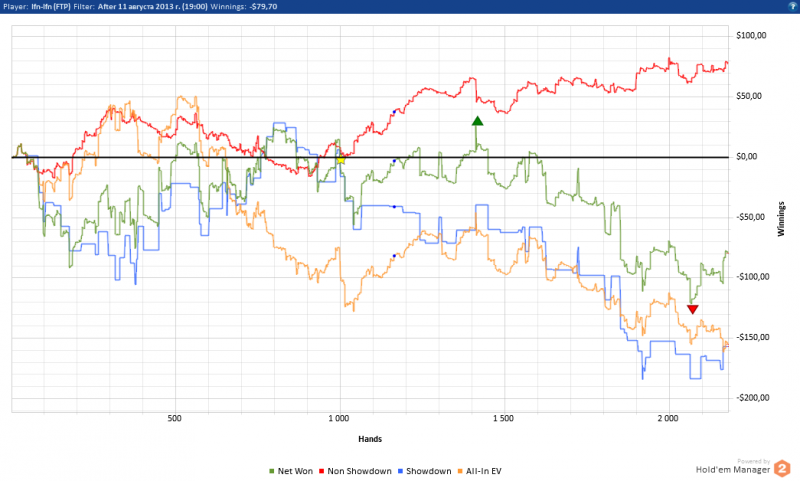Image resolution: width=800 pixels, height=481 pixels.
Task: Toggle the All-In EV legend entry
Action: (487, 469)
